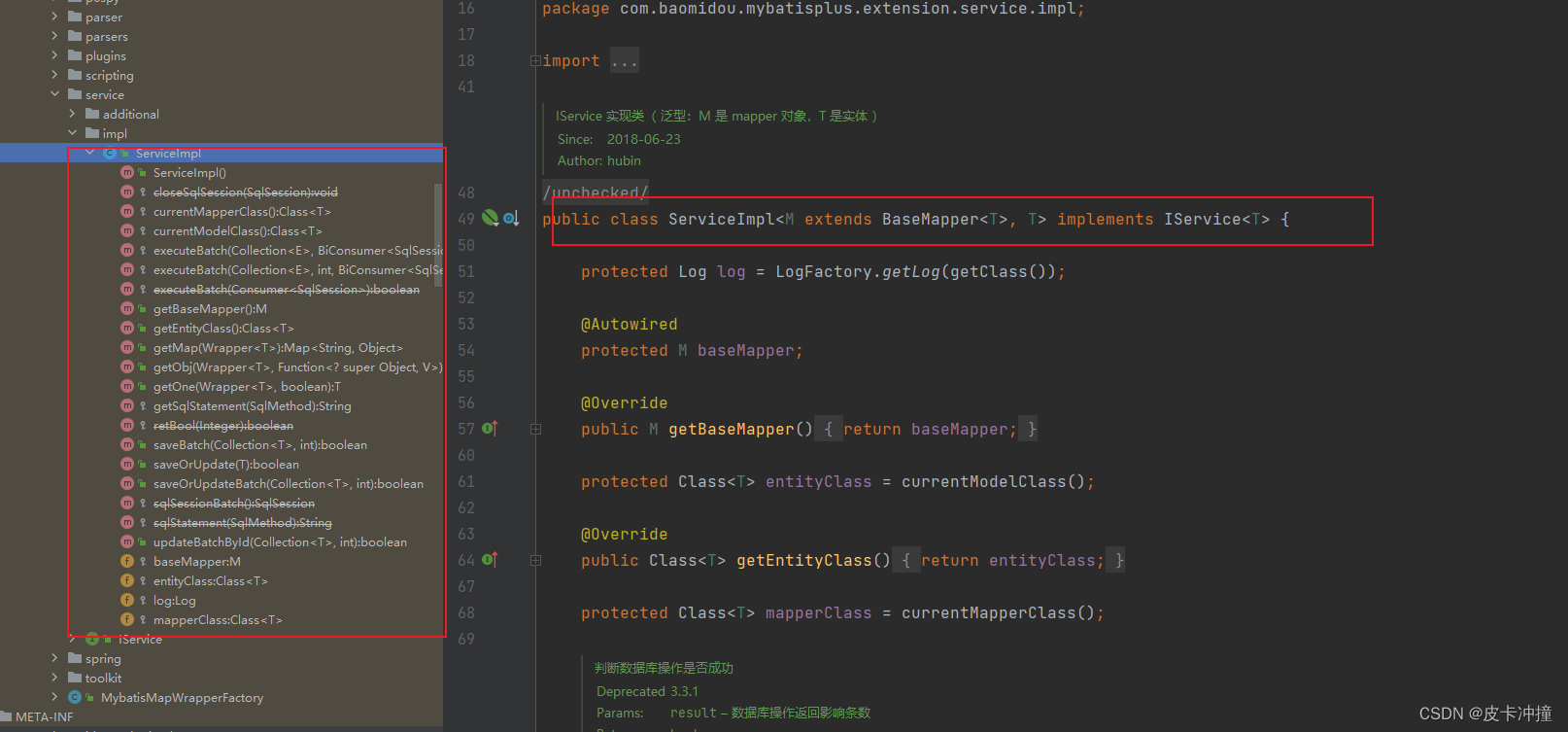The width and height of the screenshot is (1568, 732).
Task: Click the method icon next to currentMapperClass():Class<T>
Action: click(x=127, y=212)
